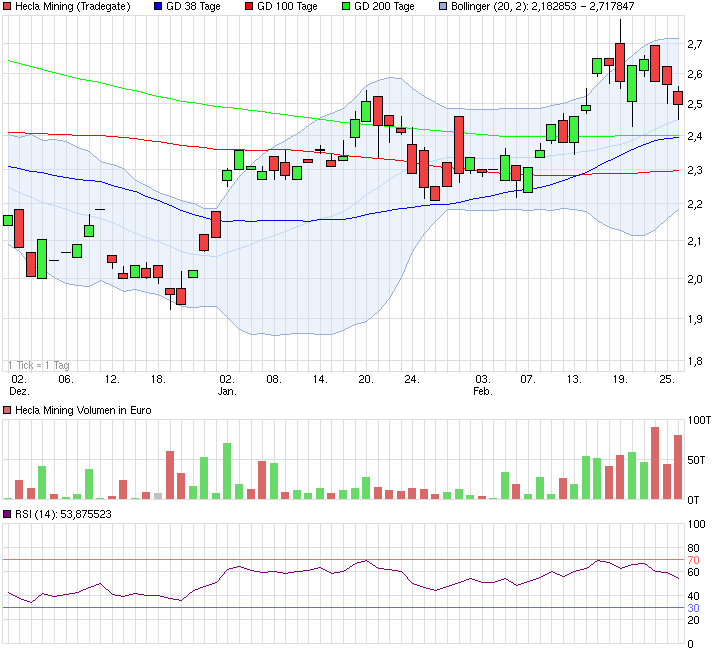Click 'Hecla Mining Volumen in Euro' label

click(83, 410)
